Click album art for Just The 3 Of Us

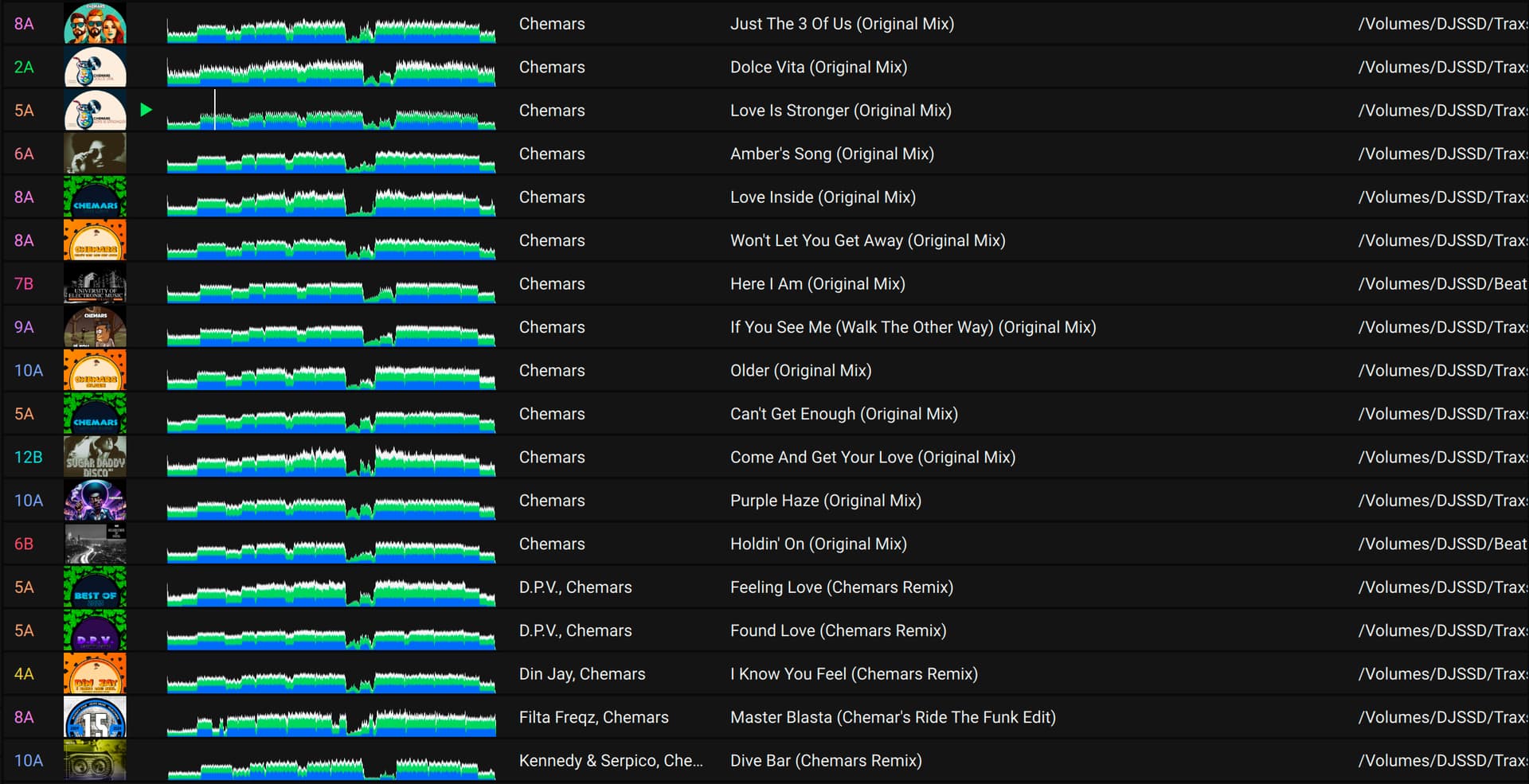click(95, 24)
